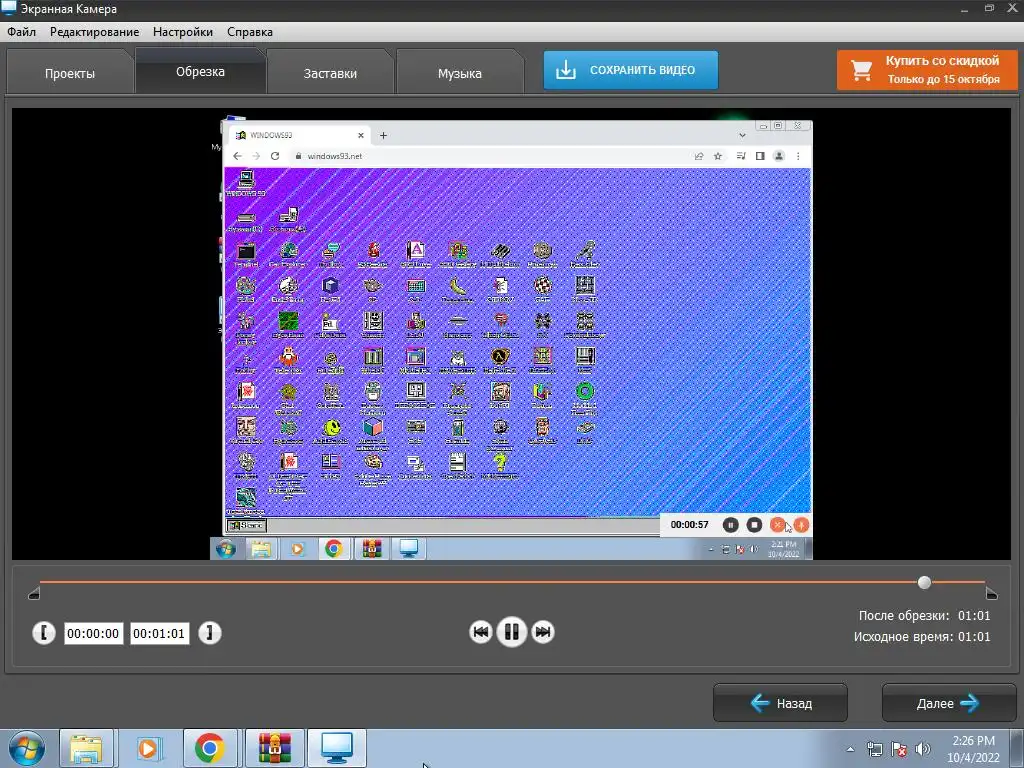Screen dimensions: 1024x768
Task: Open File Explorer from the taskbar
Action: coord(86,748)
